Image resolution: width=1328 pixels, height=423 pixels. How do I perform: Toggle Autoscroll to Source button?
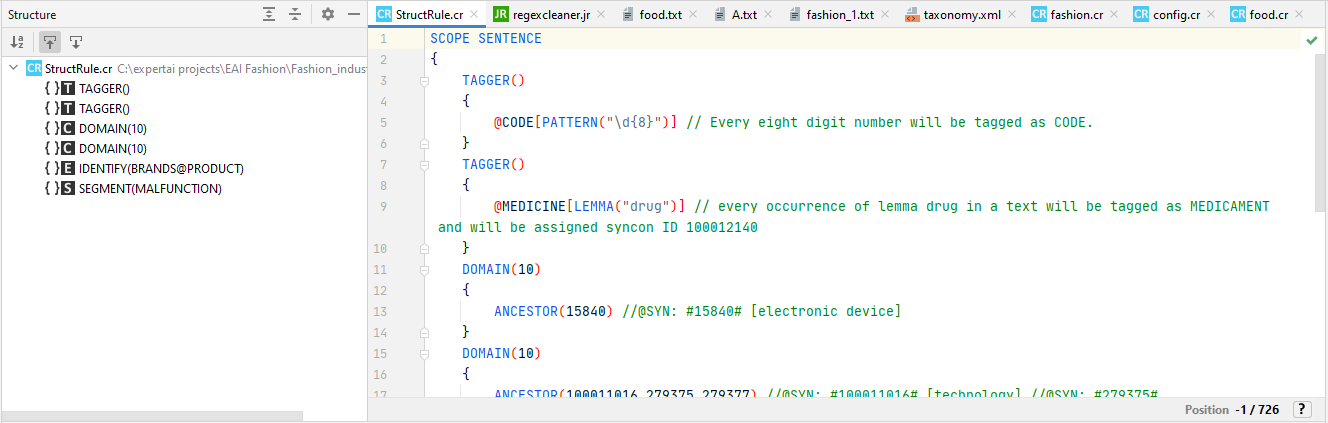point(48,42)
